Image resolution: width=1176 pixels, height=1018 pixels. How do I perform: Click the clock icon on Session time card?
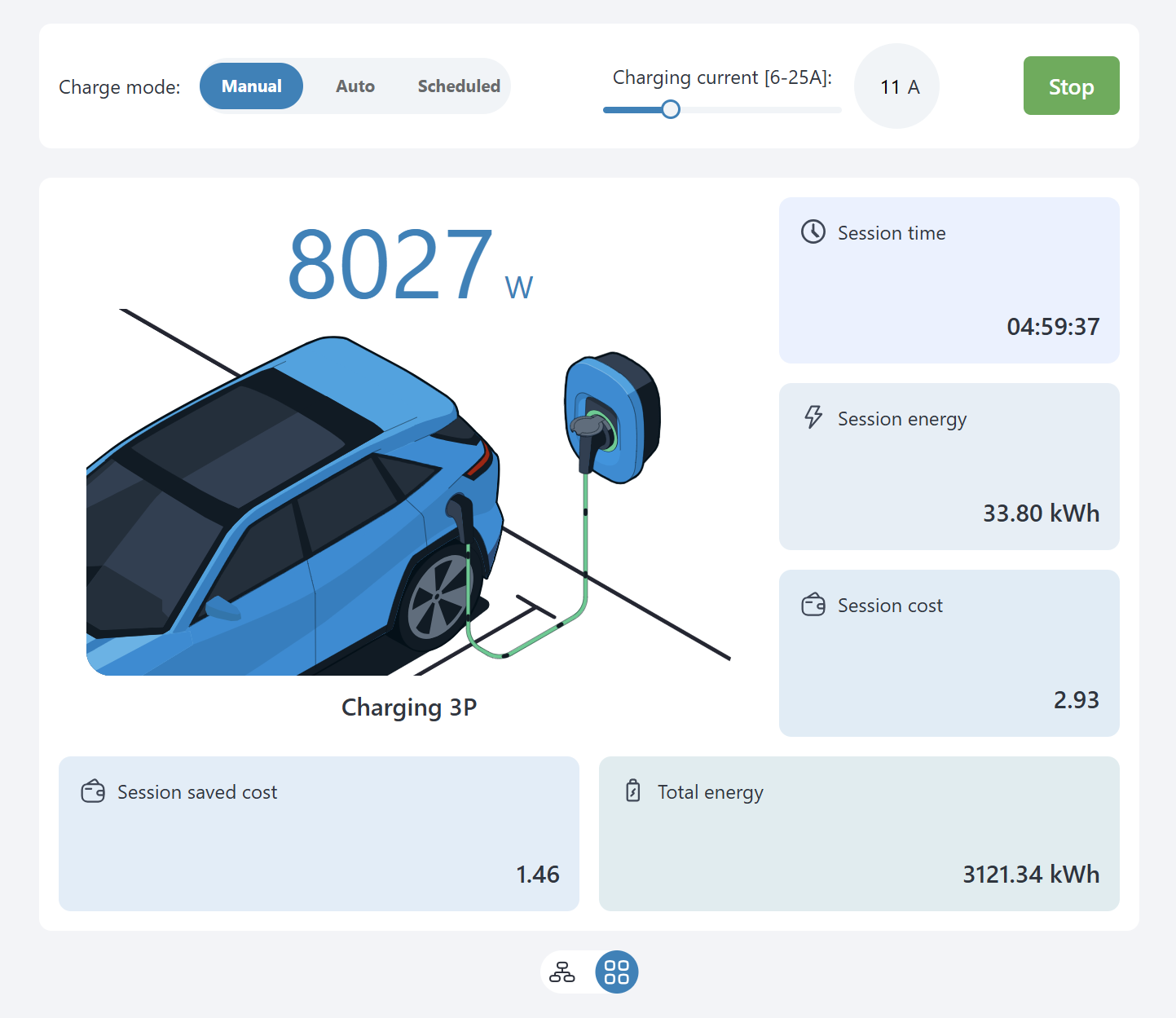(813, 232)
